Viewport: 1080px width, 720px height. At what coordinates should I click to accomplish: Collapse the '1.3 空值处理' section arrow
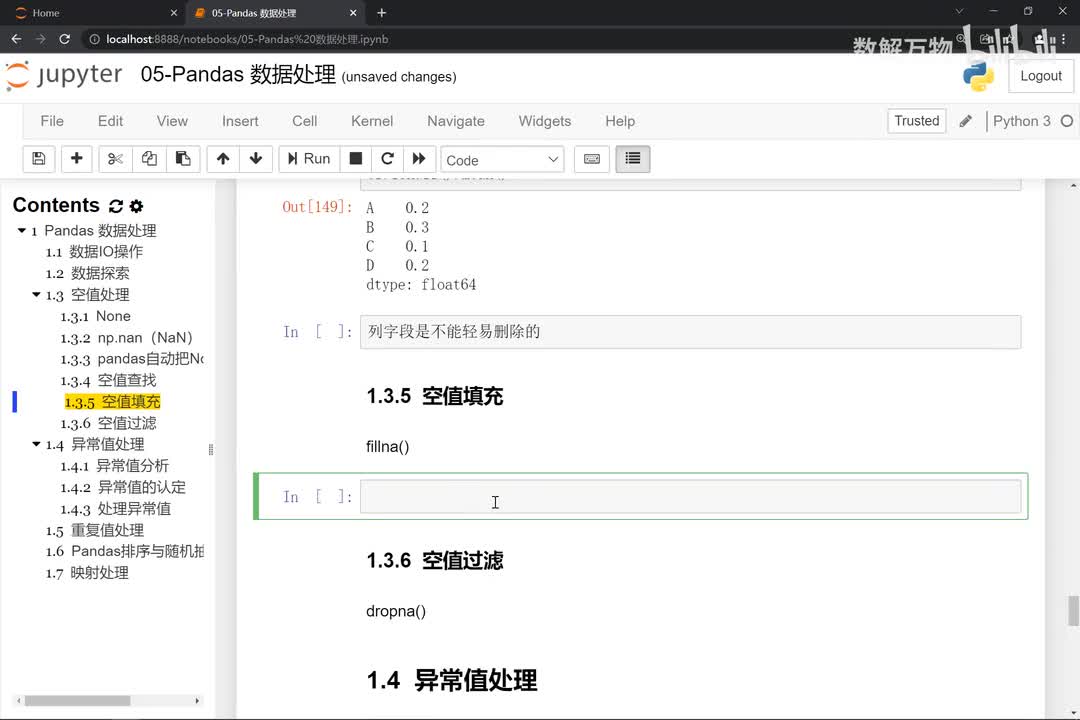coord(36,294)
